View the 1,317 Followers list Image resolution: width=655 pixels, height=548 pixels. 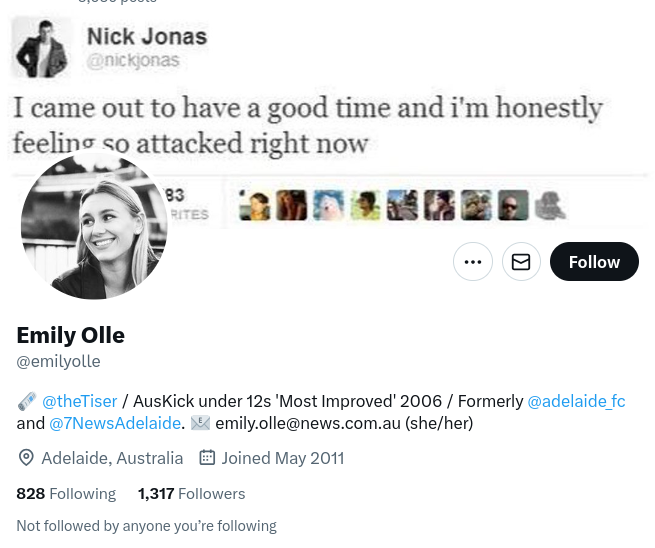click(x=191, y=493)
